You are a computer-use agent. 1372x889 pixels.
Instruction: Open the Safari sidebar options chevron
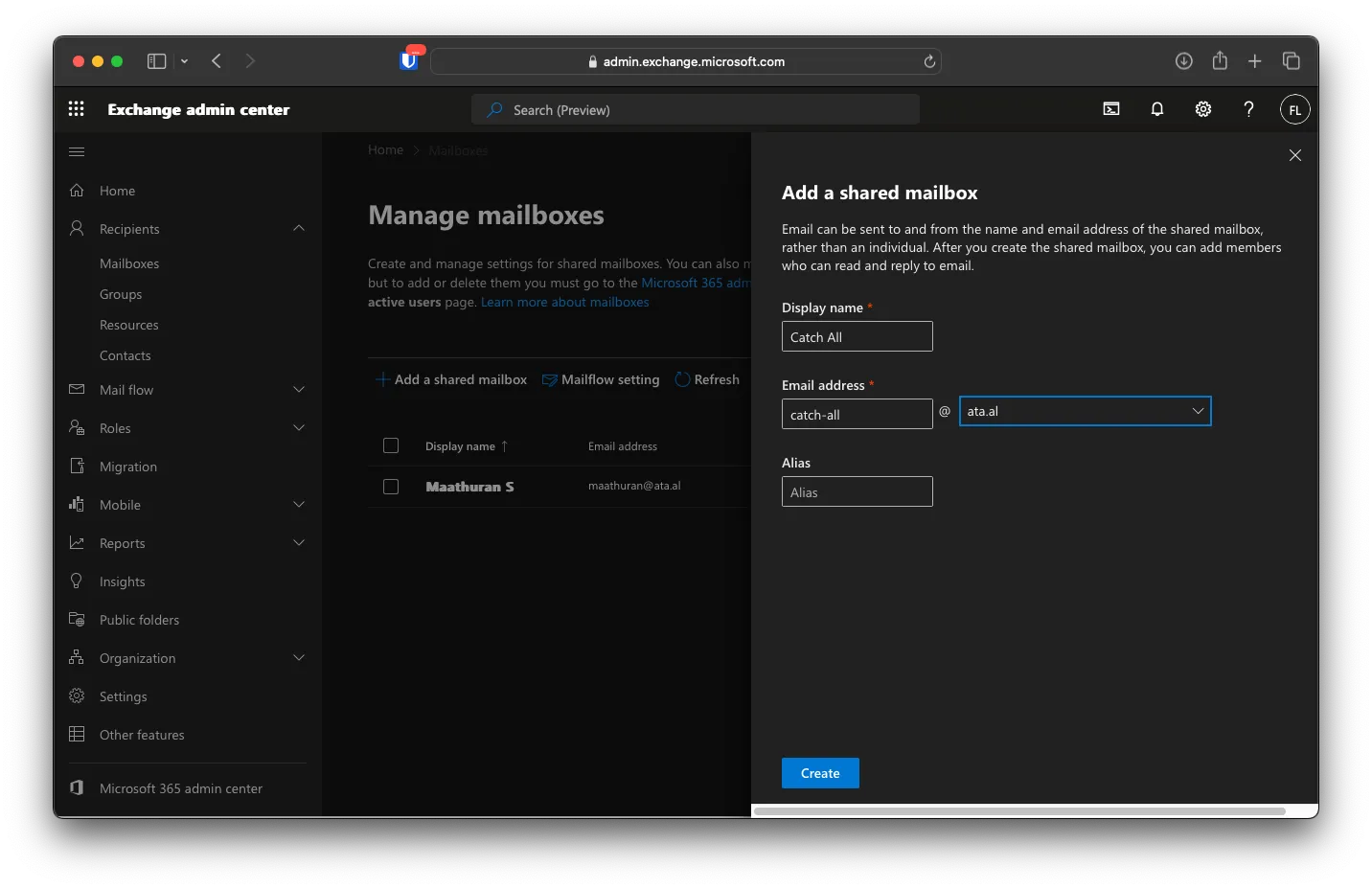[184, 61]
